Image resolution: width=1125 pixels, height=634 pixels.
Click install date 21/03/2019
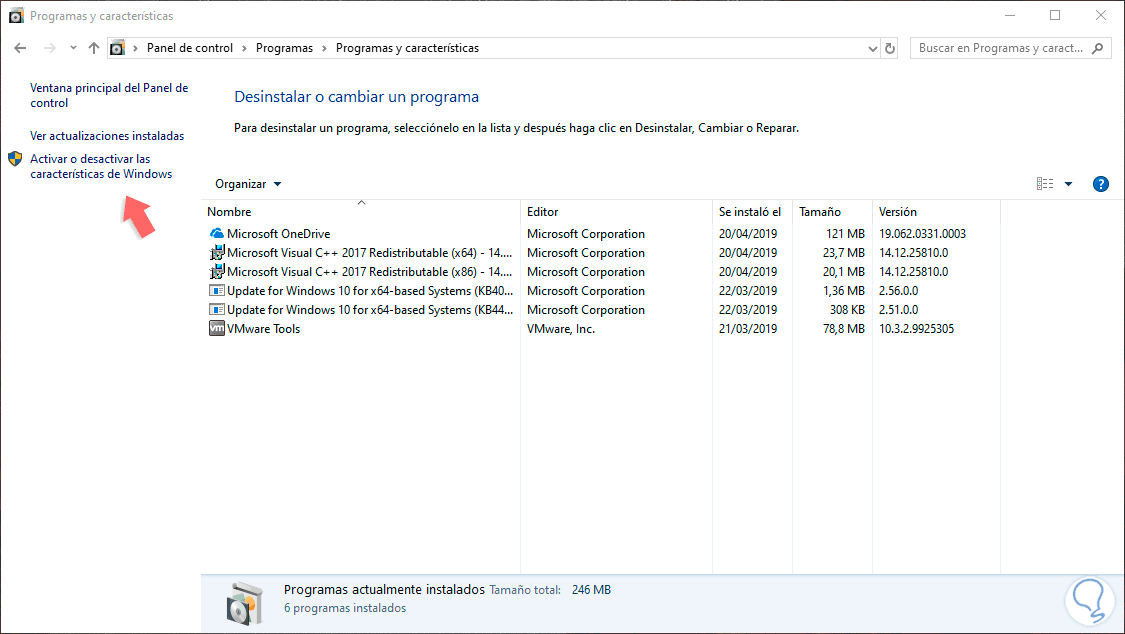click(x=748, y=328)
